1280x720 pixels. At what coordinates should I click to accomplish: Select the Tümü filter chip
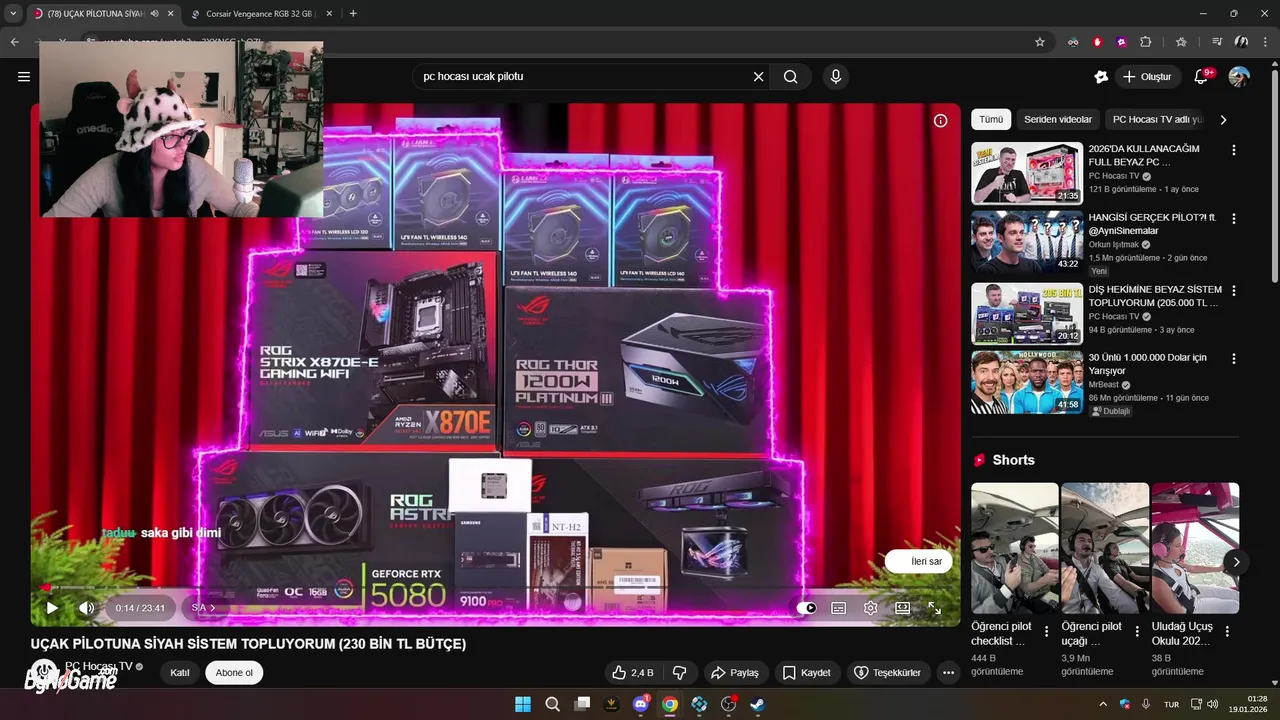(991, 119)
